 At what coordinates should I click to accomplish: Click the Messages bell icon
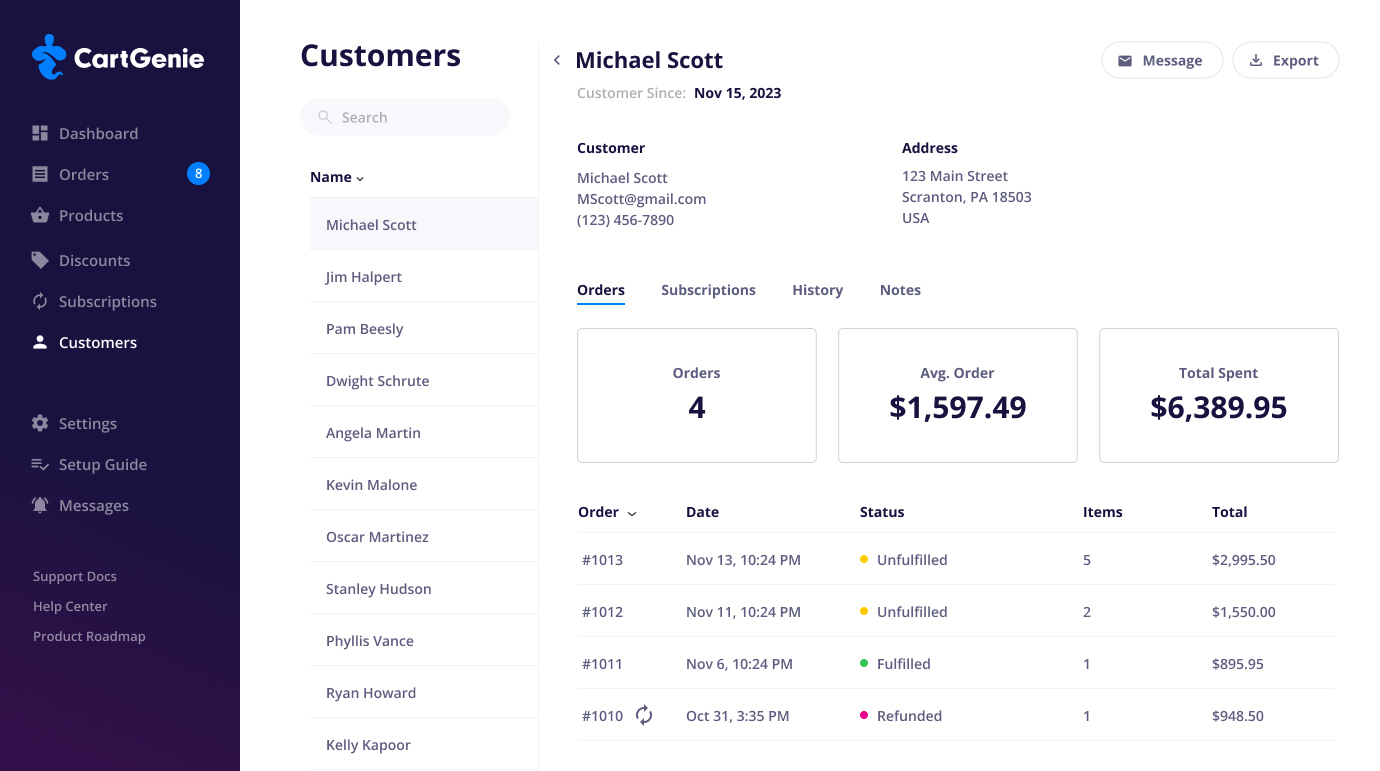pyautogui.click(x=40, y=505)
